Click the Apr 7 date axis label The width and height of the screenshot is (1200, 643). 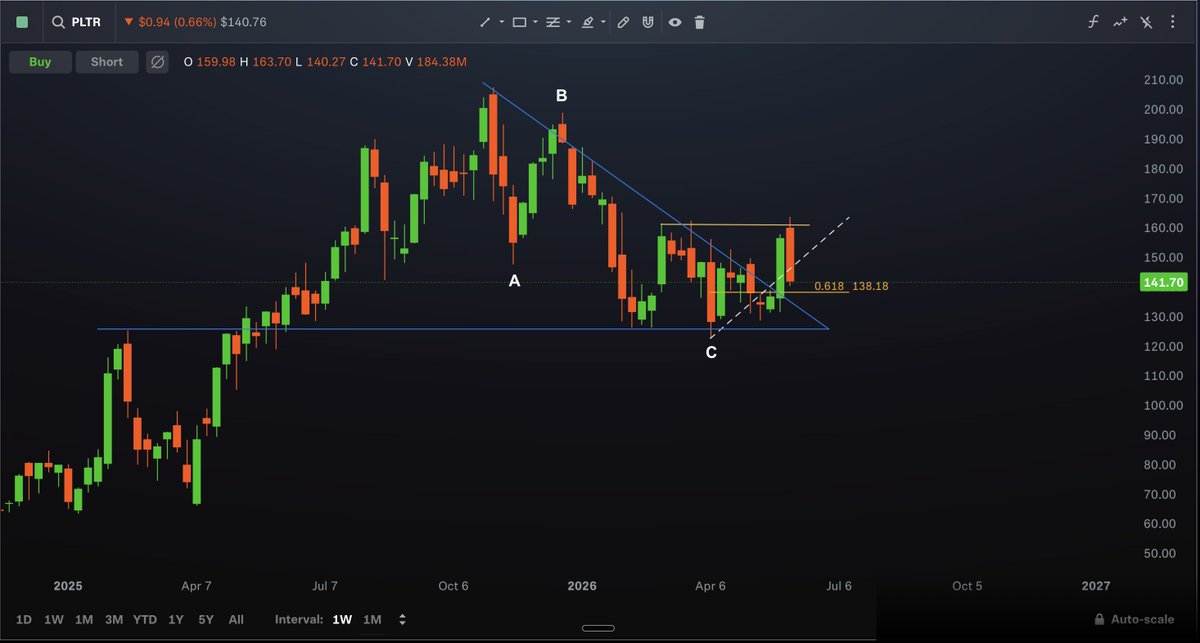(196, 586)
